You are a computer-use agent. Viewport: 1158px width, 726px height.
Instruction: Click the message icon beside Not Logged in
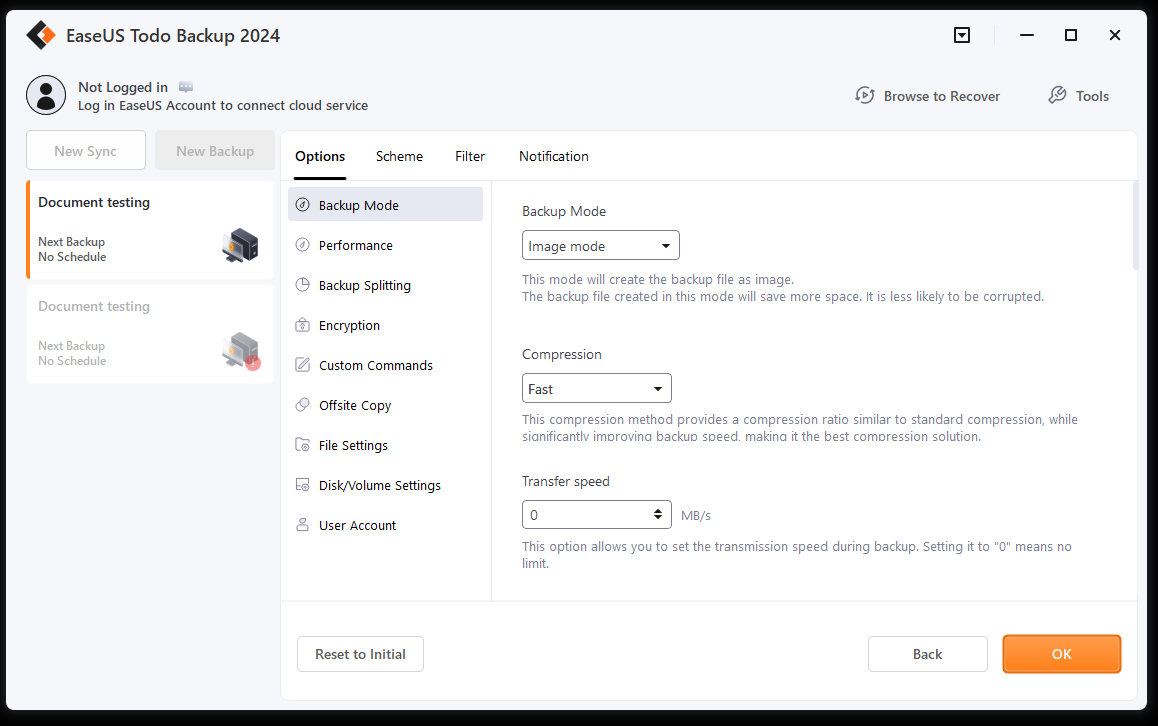tap(186, 87)
